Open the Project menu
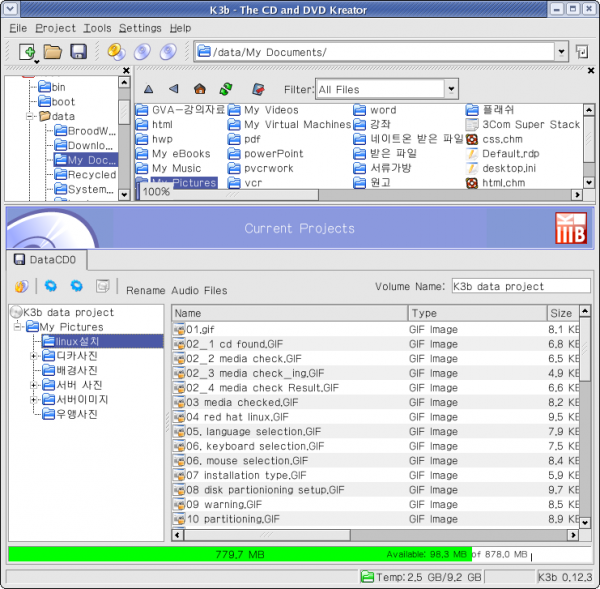This screenshot has width=600, height=589. point(55,28)
